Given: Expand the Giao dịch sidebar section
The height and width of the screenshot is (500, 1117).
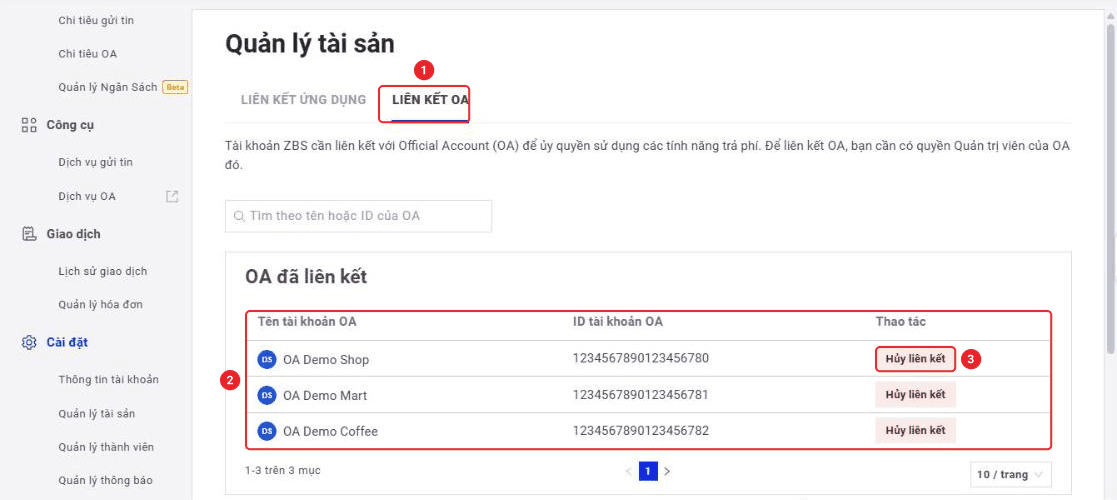Looking at the screenshot, I should coord(73,234).
